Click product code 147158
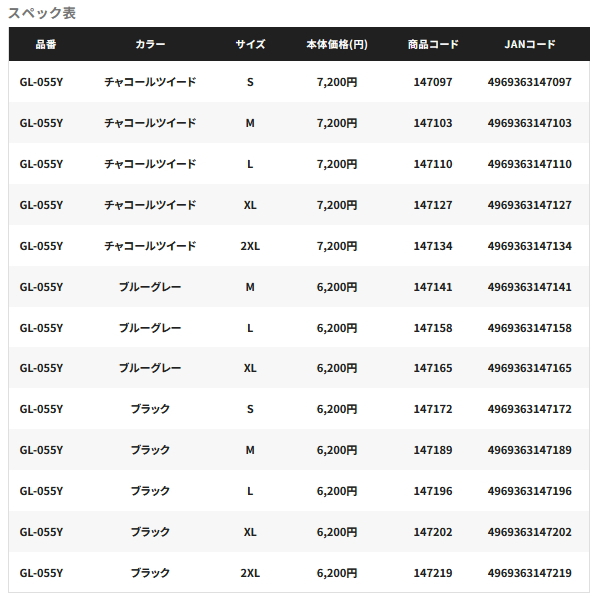This screenshot has height=600, width=600. (433, 328)
